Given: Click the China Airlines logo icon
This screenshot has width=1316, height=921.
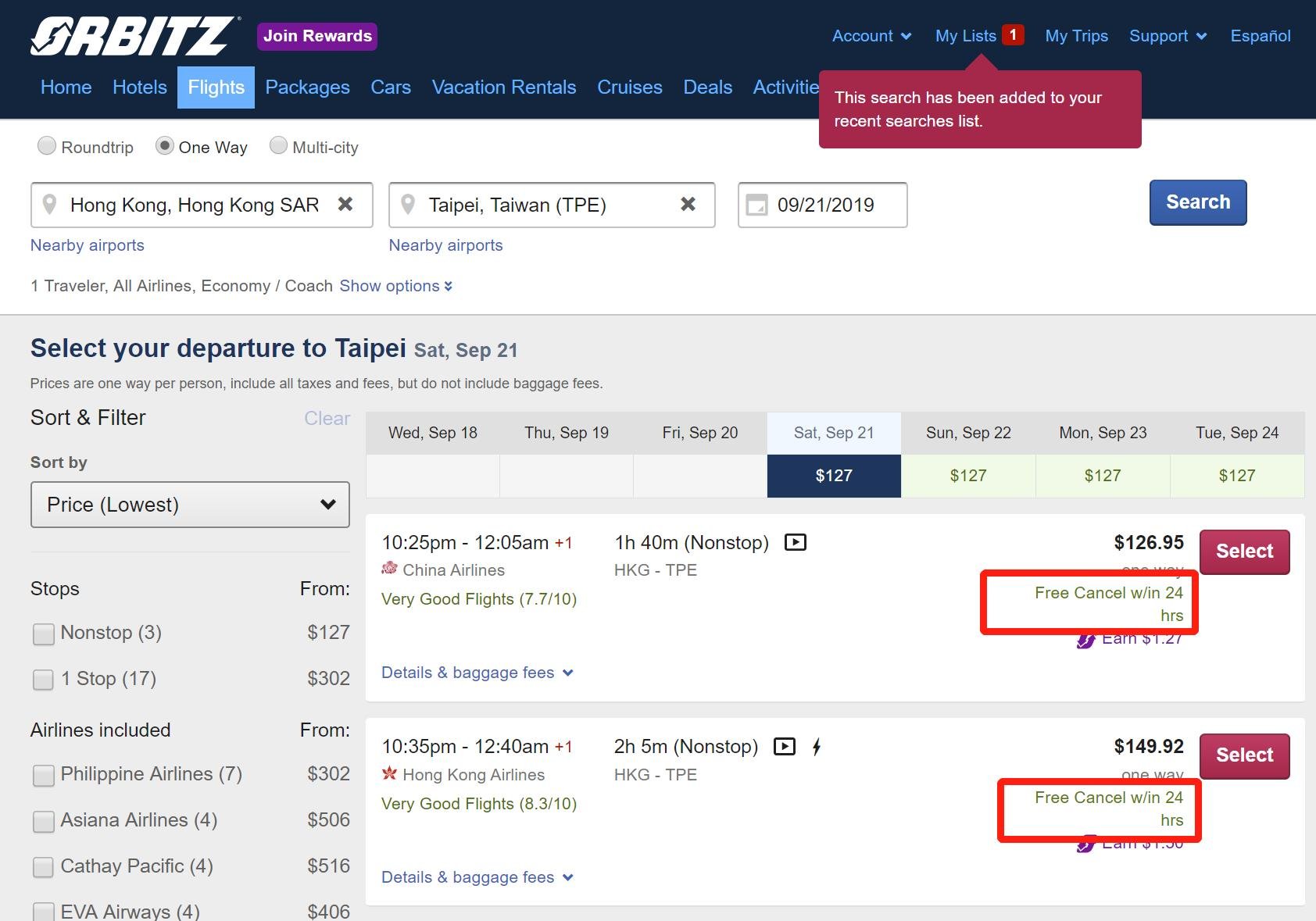Looking at the screenshot, I should 389,569.
